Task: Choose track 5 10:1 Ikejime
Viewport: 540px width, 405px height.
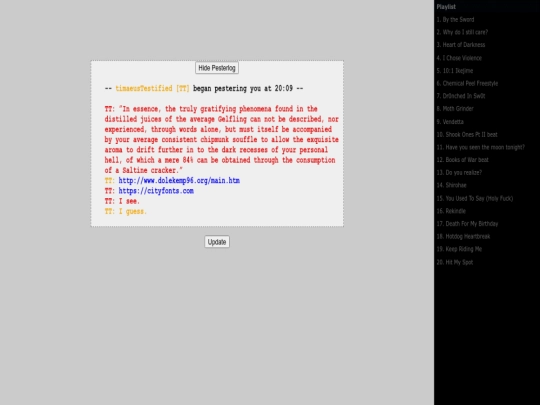Action: pos(455,71)
